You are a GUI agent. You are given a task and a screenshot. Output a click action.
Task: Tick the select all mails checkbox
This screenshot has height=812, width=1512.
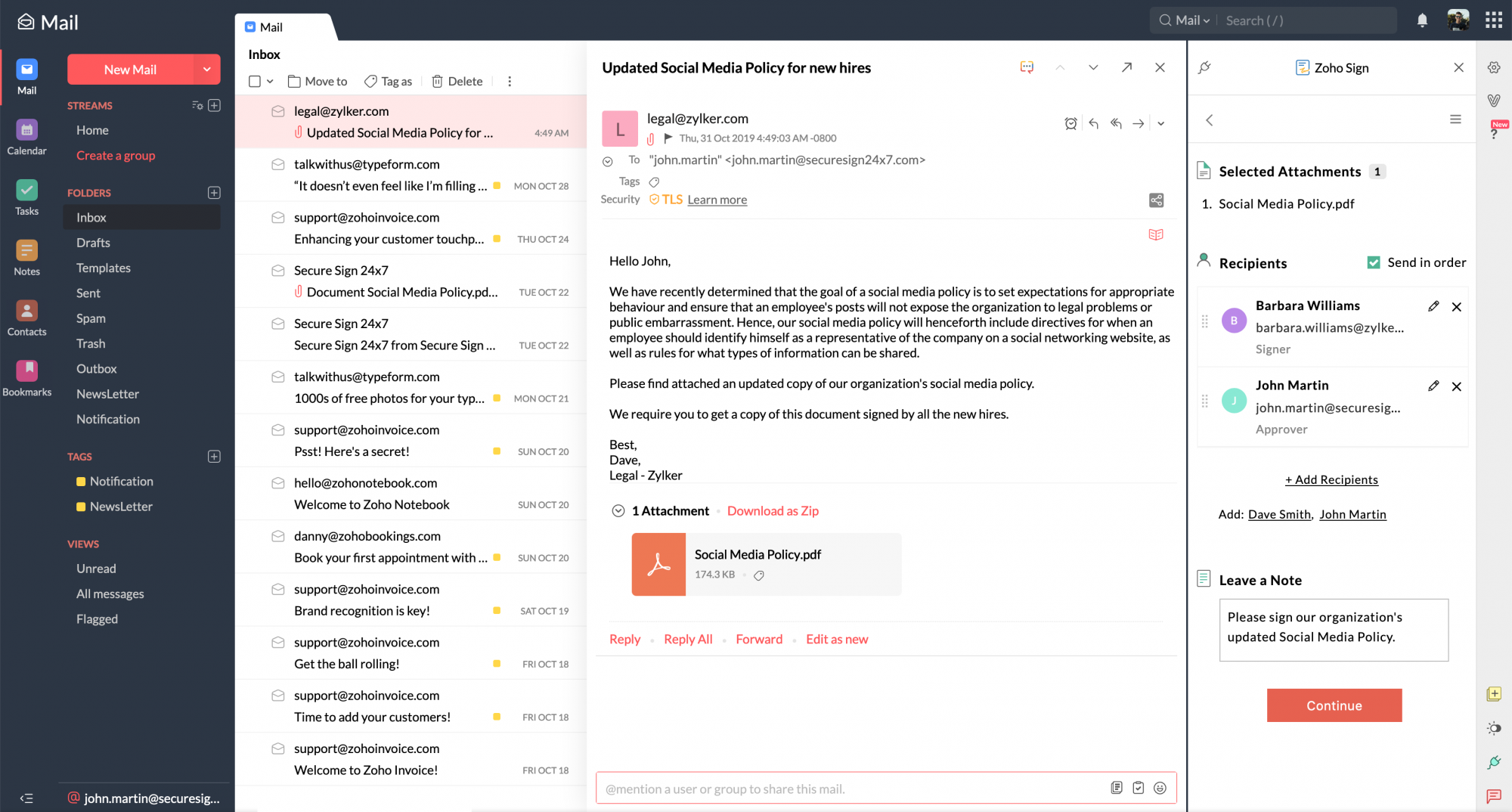255,81
